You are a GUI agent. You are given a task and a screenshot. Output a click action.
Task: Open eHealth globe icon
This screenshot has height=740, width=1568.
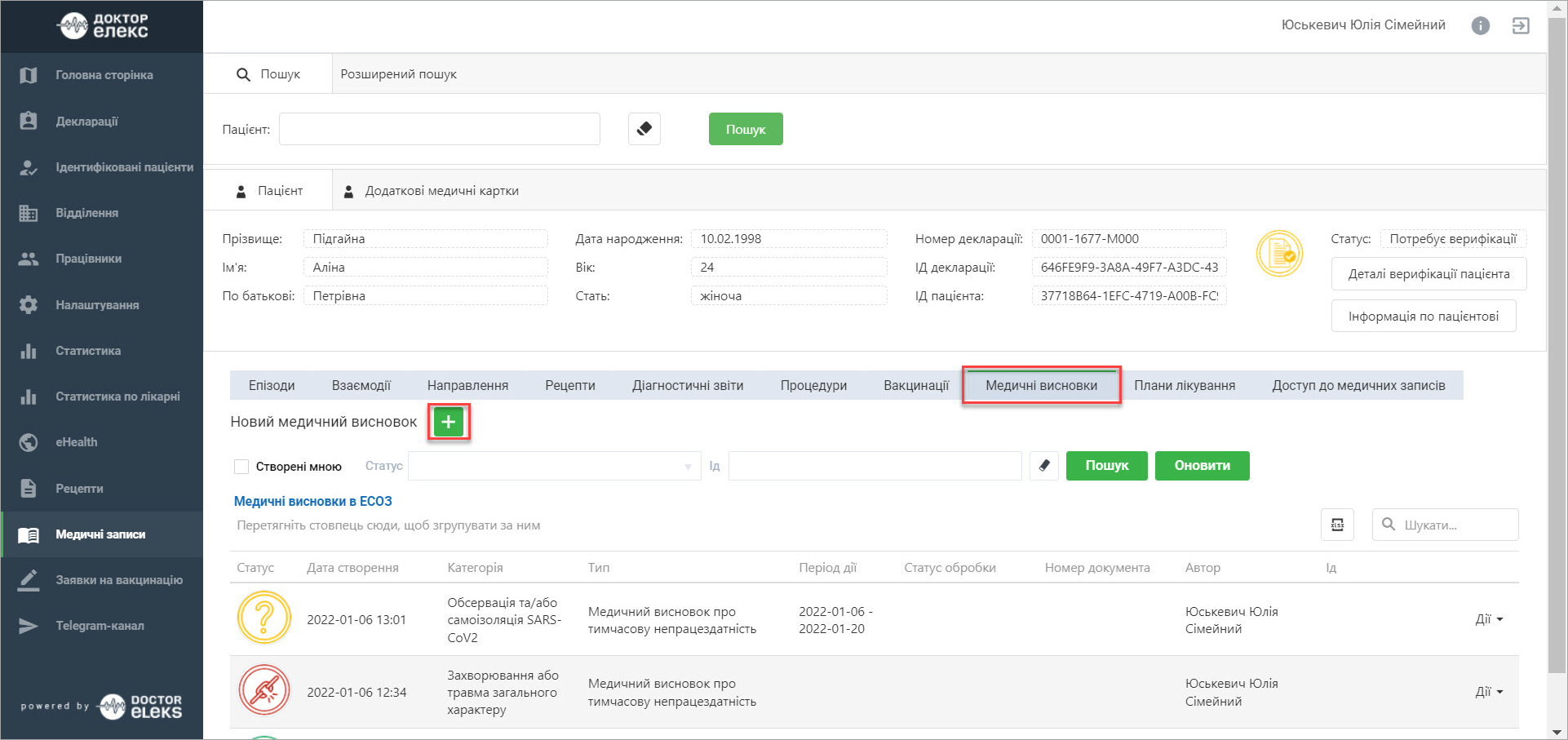point(29,442)
